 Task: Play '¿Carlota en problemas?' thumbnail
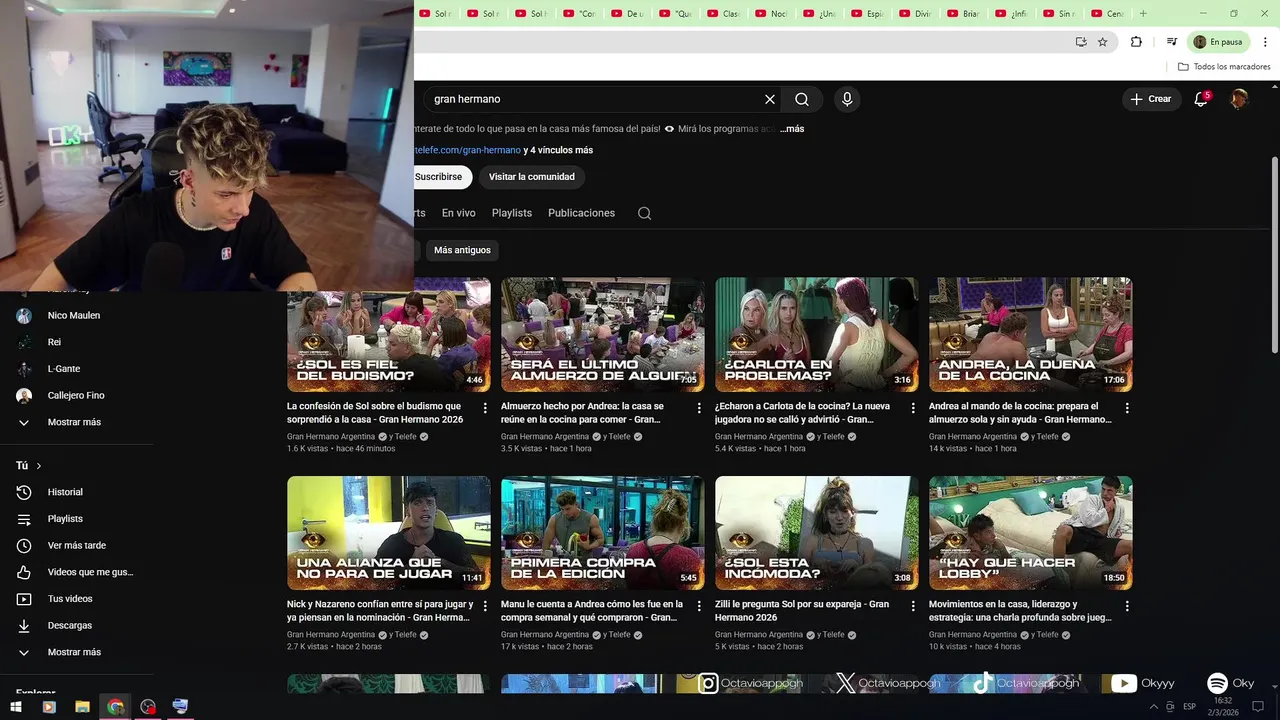pyautogui.click(x=816, y=335)
